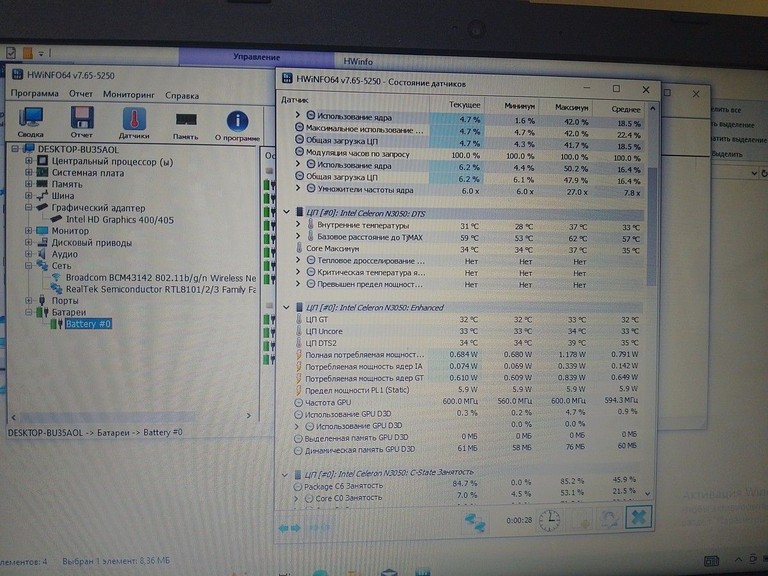Click the computer icon beside DESKTOP-BU35AOL
This screenshot has width=768, height=576.
(x=29, y=149)
